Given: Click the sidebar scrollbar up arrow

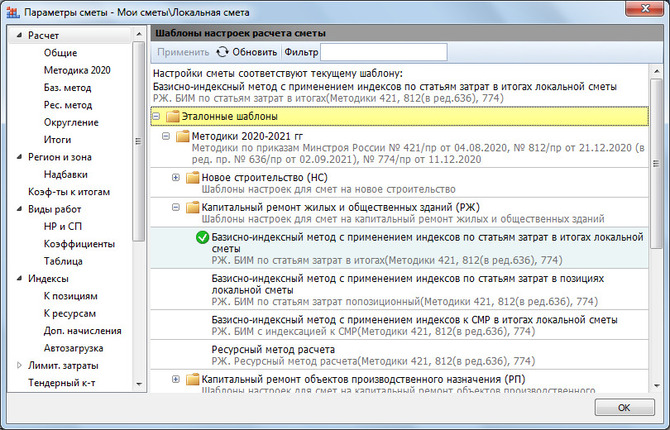Looking at the screenshot, I should click(139, 34).
